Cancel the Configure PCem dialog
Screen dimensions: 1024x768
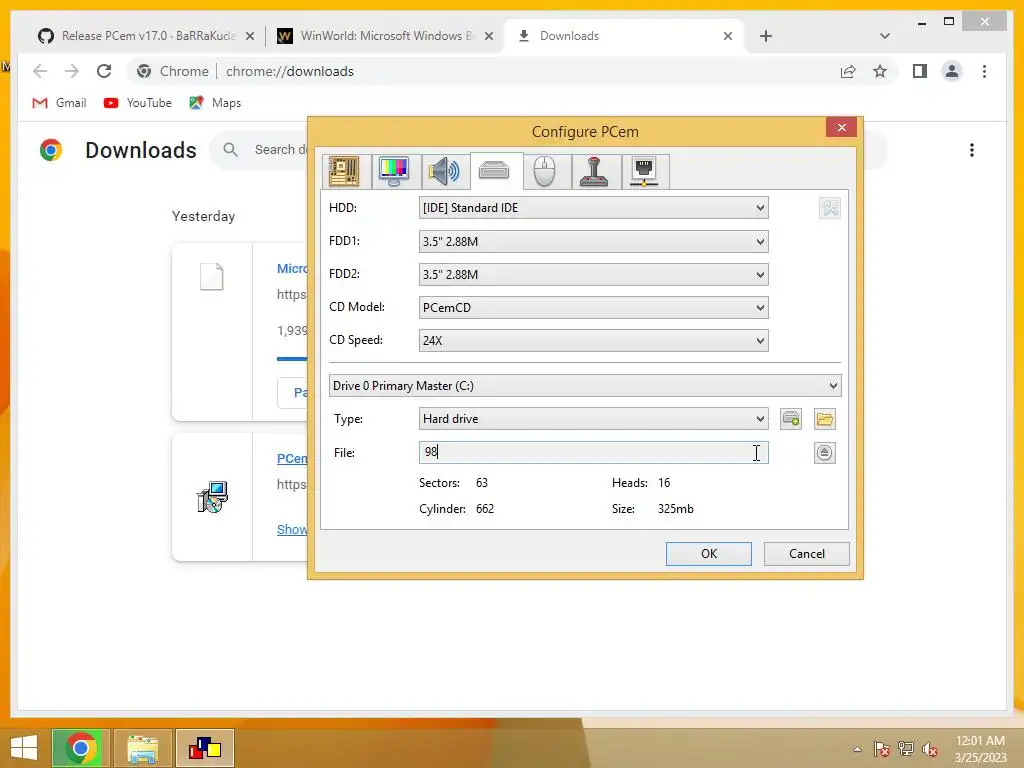coord(807,554)
